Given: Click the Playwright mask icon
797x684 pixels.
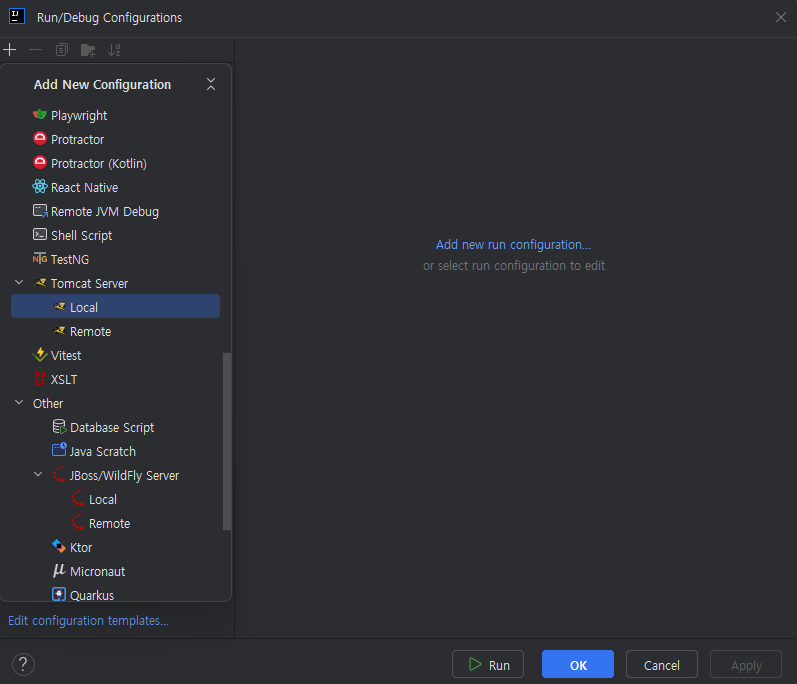Looking at the screenshot, I should click(40, 115).
